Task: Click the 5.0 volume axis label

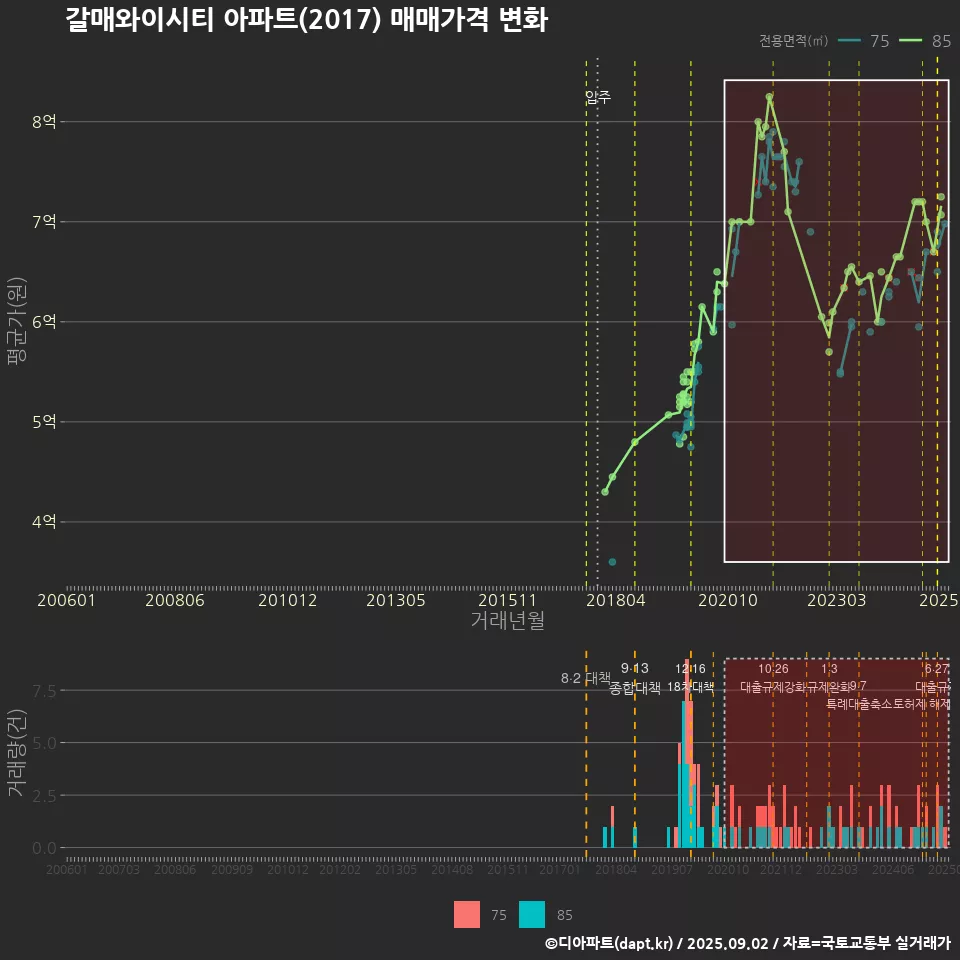Action: (44, 743)
